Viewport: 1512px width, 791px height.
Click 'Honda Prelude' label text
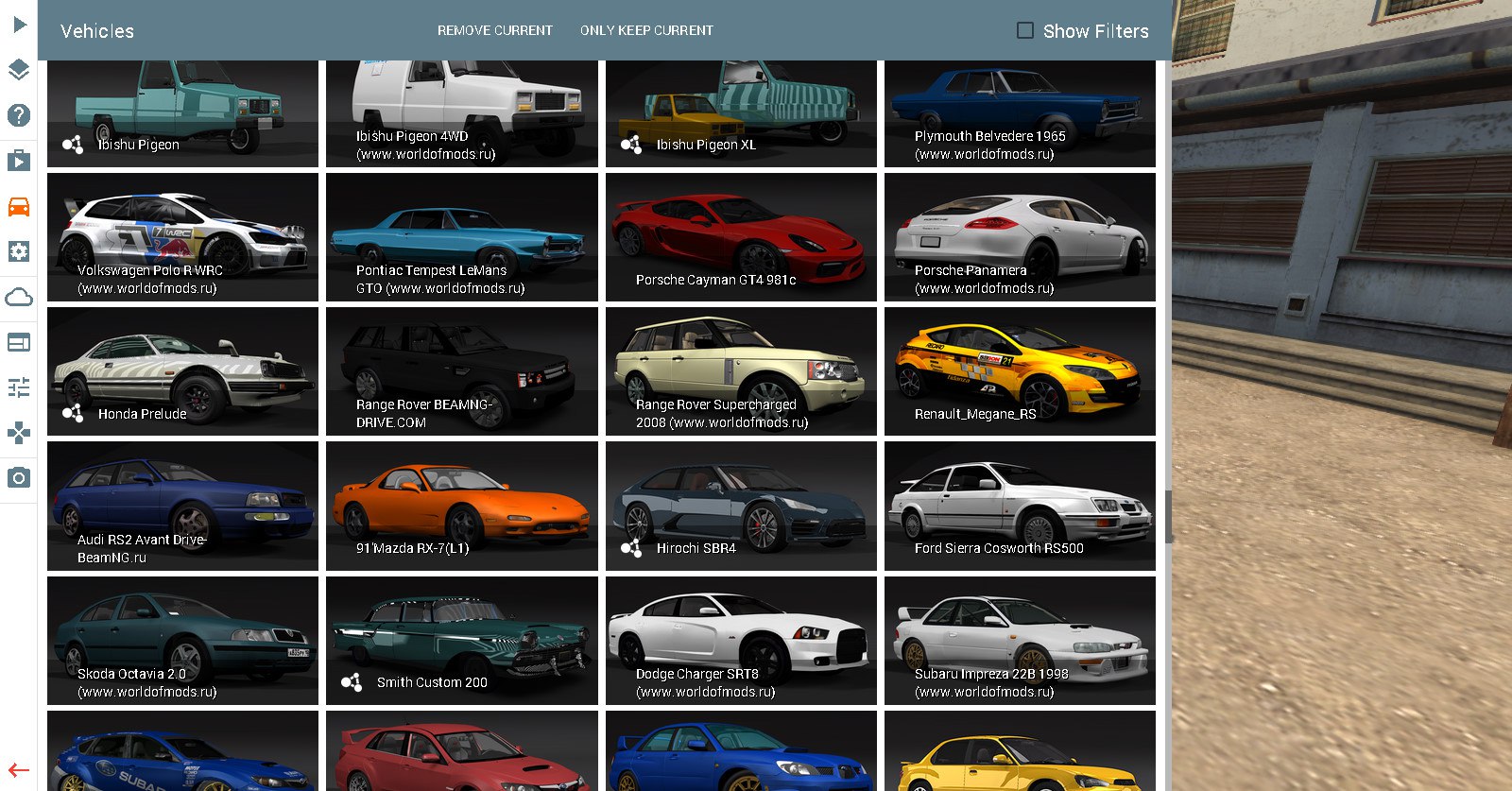coord(142,414)
